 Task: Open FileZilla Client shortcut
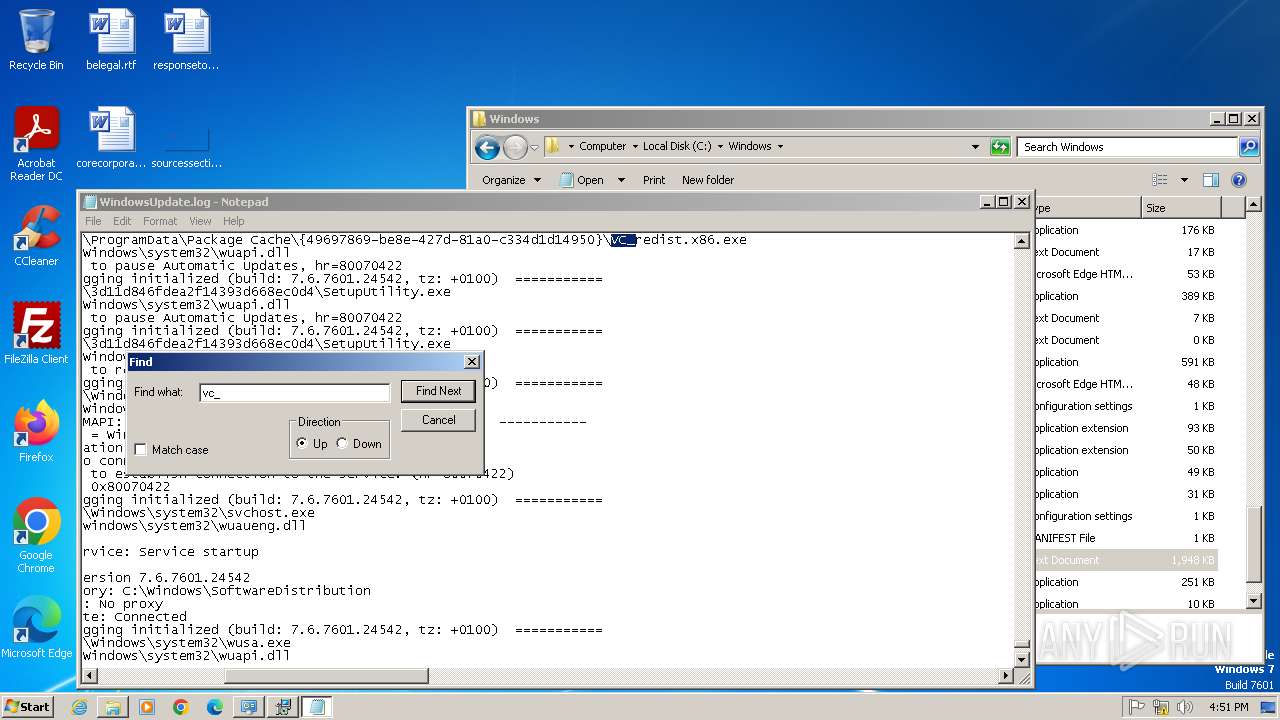click(x=36, y=334)
